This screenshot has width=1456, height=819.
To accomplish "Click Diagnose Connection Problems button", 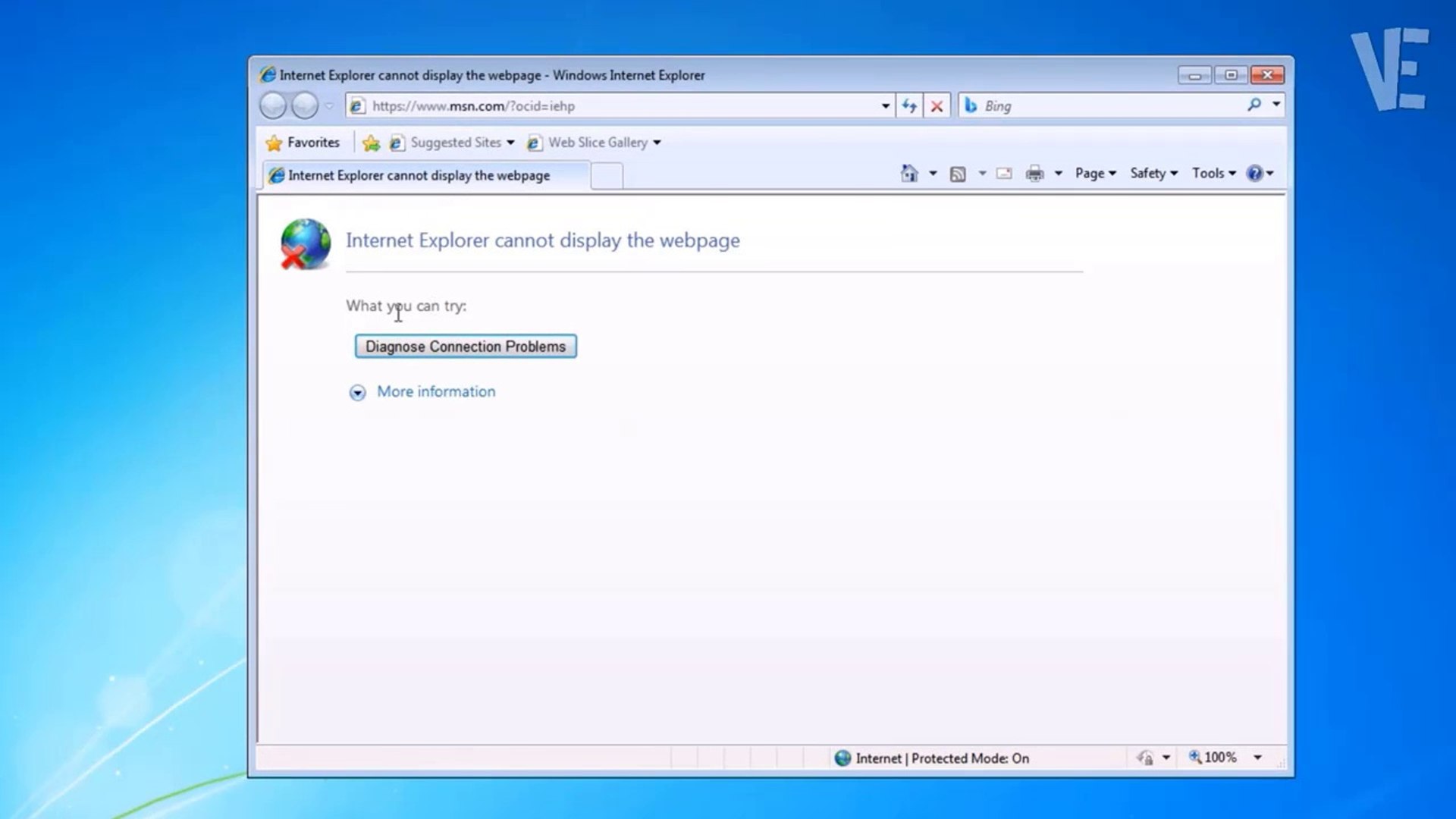I will pyautogui.click(x=466, y=347).
